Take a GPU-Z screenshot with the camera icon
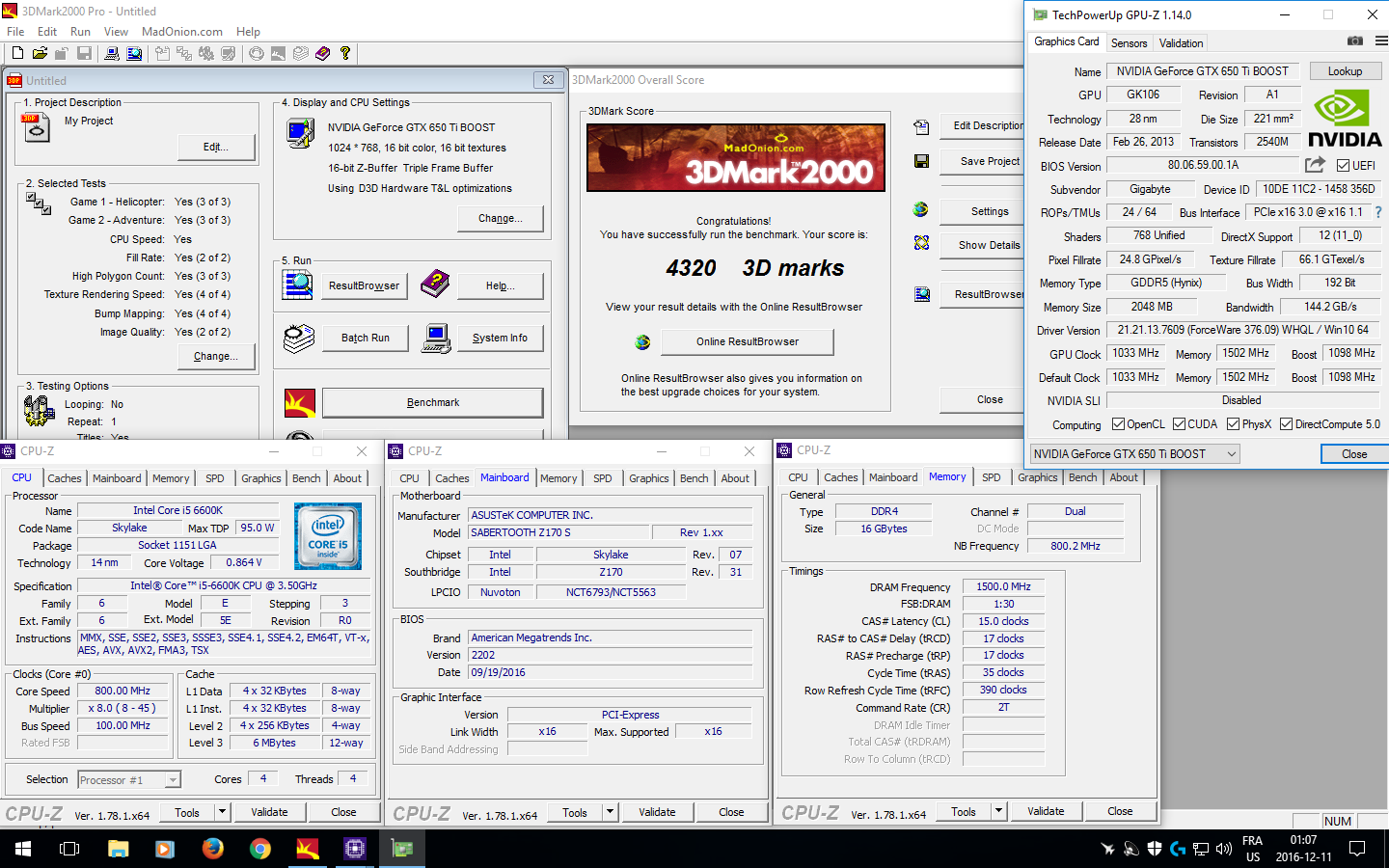Viewport: 1389px width, 868px height. click(x=1355, y=41)
